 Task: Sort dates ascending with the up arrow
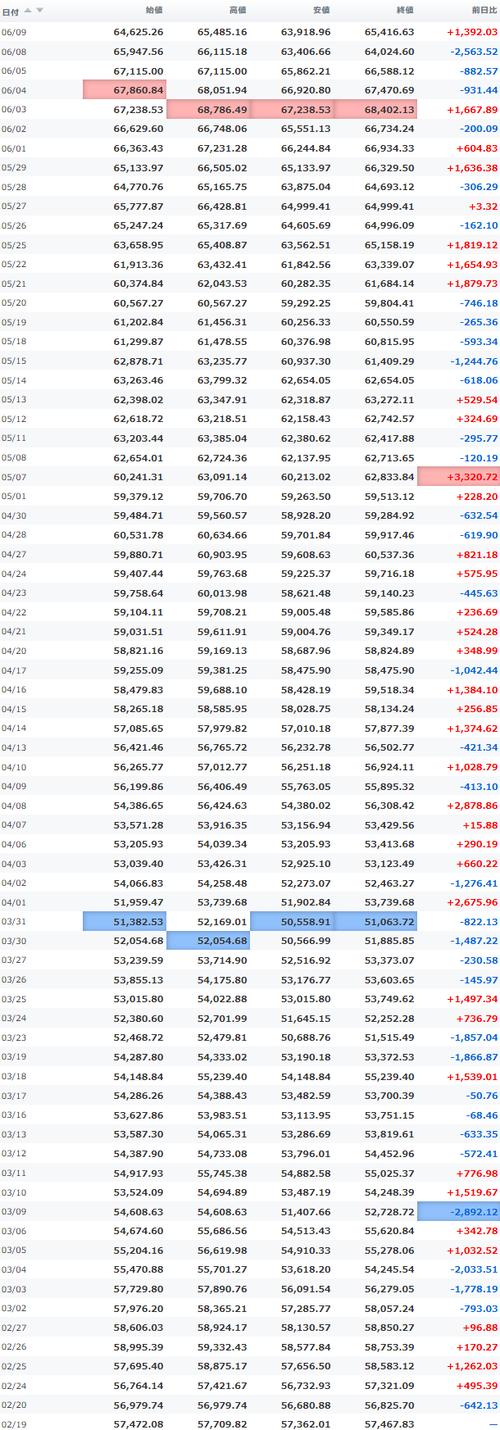(x=28, y=10)
